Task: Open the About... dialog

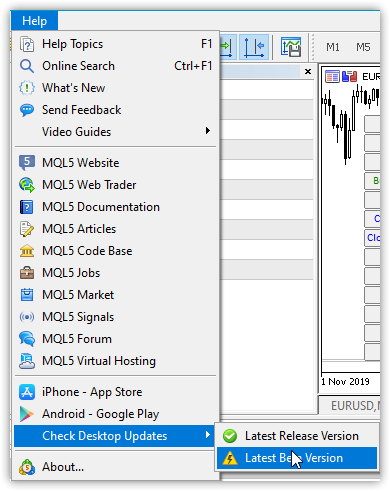Action: (116, 467)
